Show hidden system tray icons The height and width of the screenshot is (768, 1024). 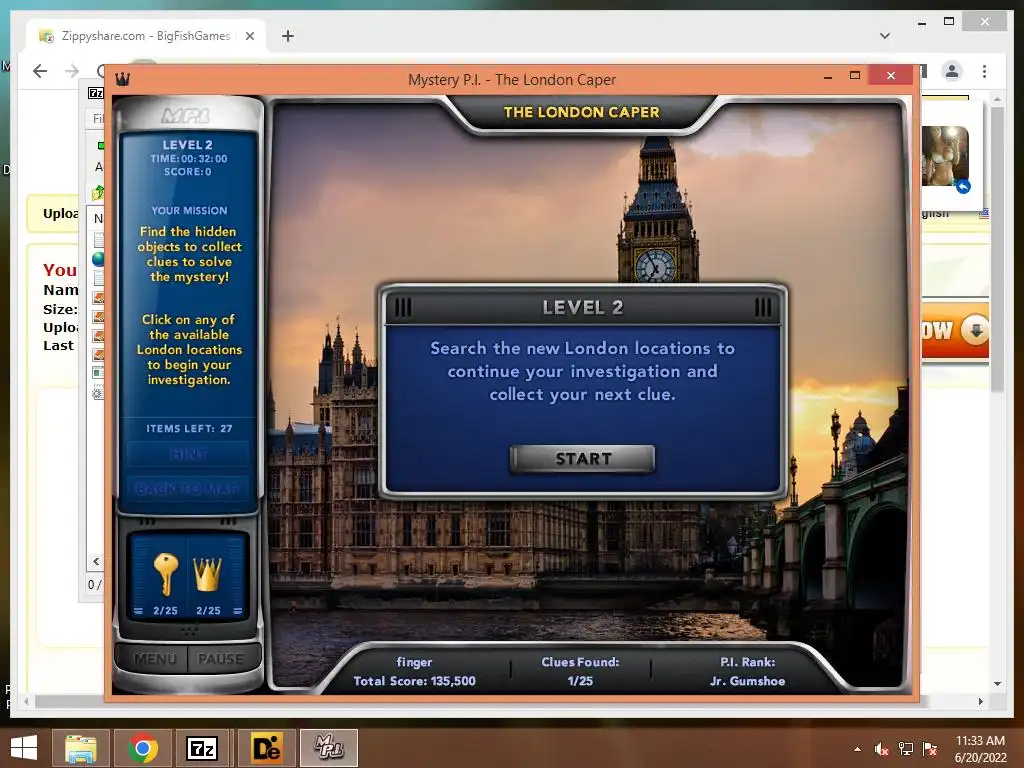coord(857,749)
